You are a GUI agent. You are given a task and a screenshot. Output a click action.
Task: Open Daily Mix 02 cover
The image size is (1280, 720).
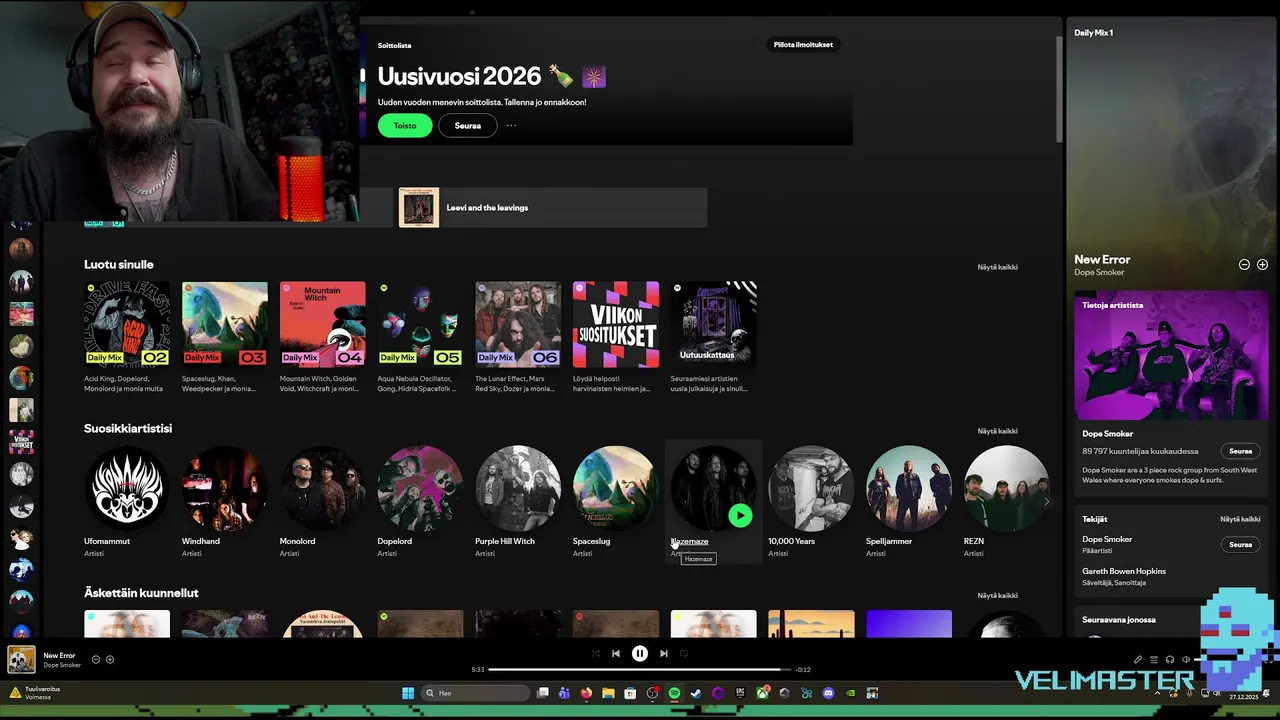(x=127, y=324)
